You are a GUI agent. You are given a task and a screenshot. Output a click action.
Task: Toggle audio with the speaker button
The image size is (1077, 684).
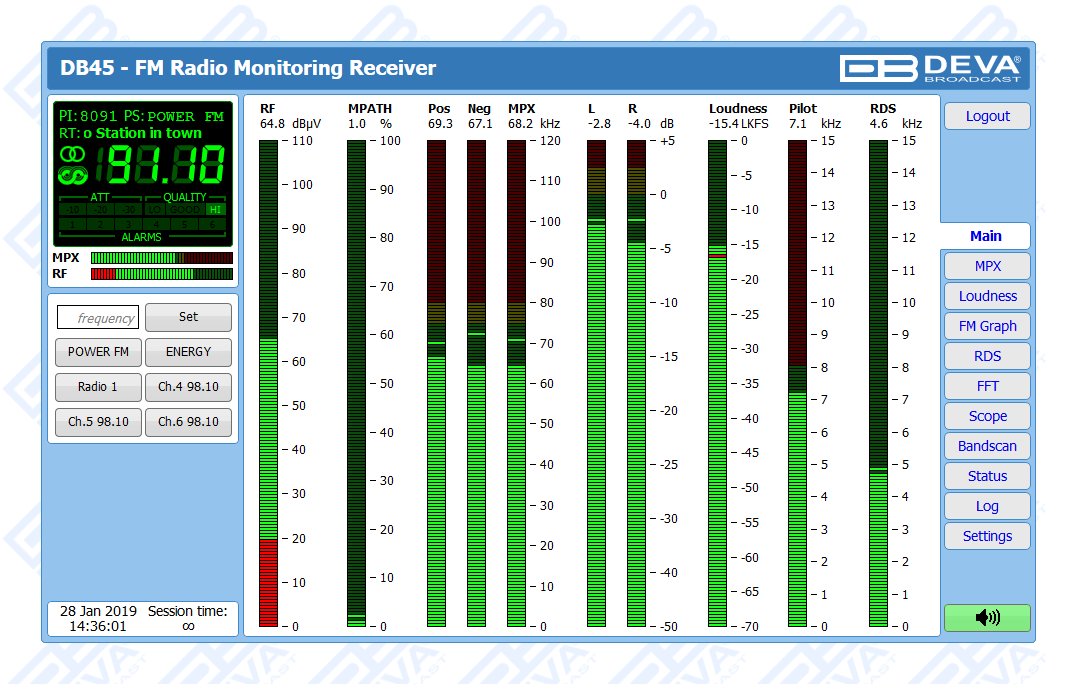click(986, 617)
